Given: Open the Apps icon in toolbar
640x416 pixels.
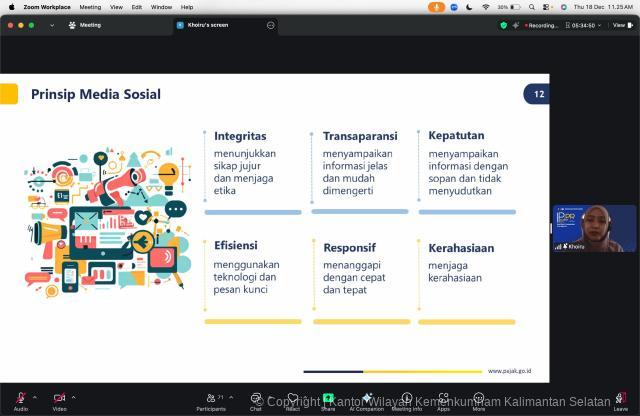Looking at the screenshot, I should coord(443,399).
